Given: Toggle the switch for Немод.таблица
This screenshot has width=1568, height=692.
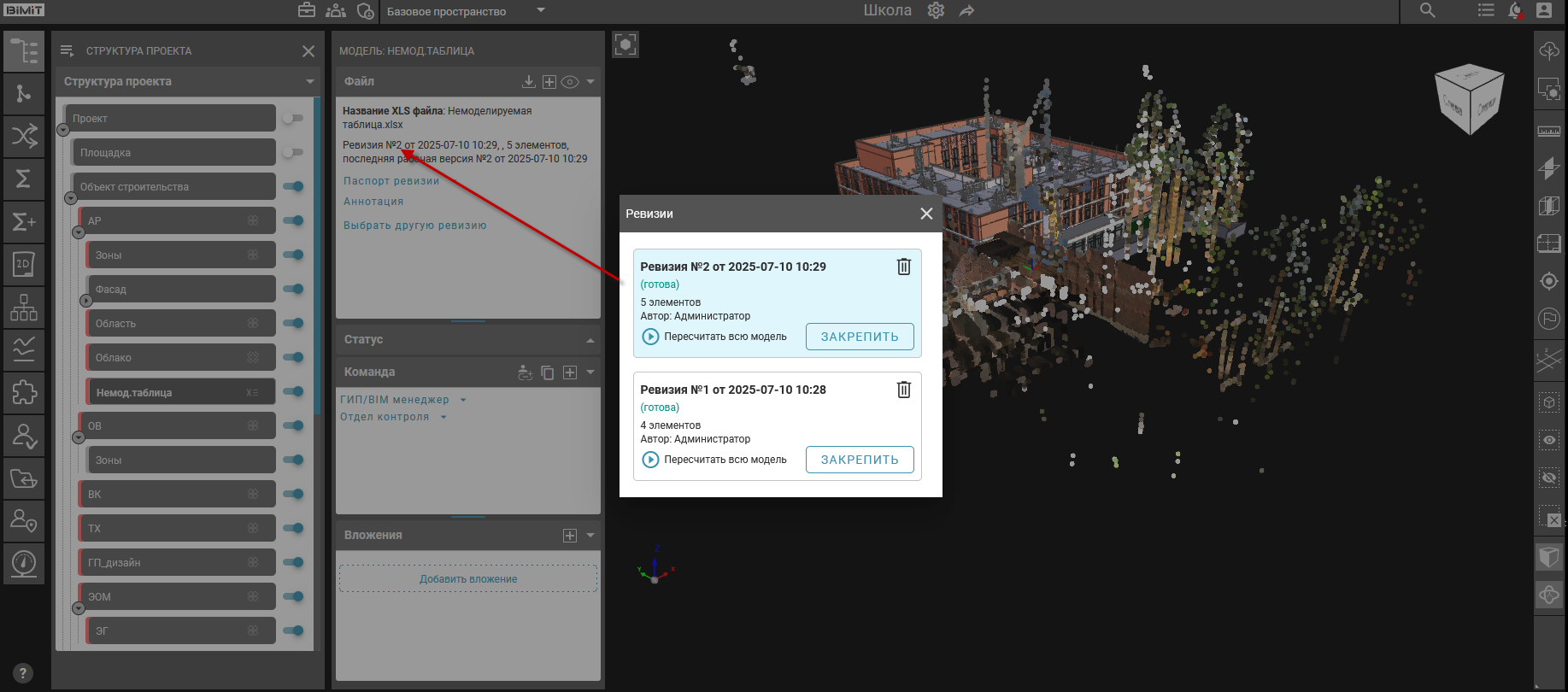Looking at the screenshot, I should [293, 391].
